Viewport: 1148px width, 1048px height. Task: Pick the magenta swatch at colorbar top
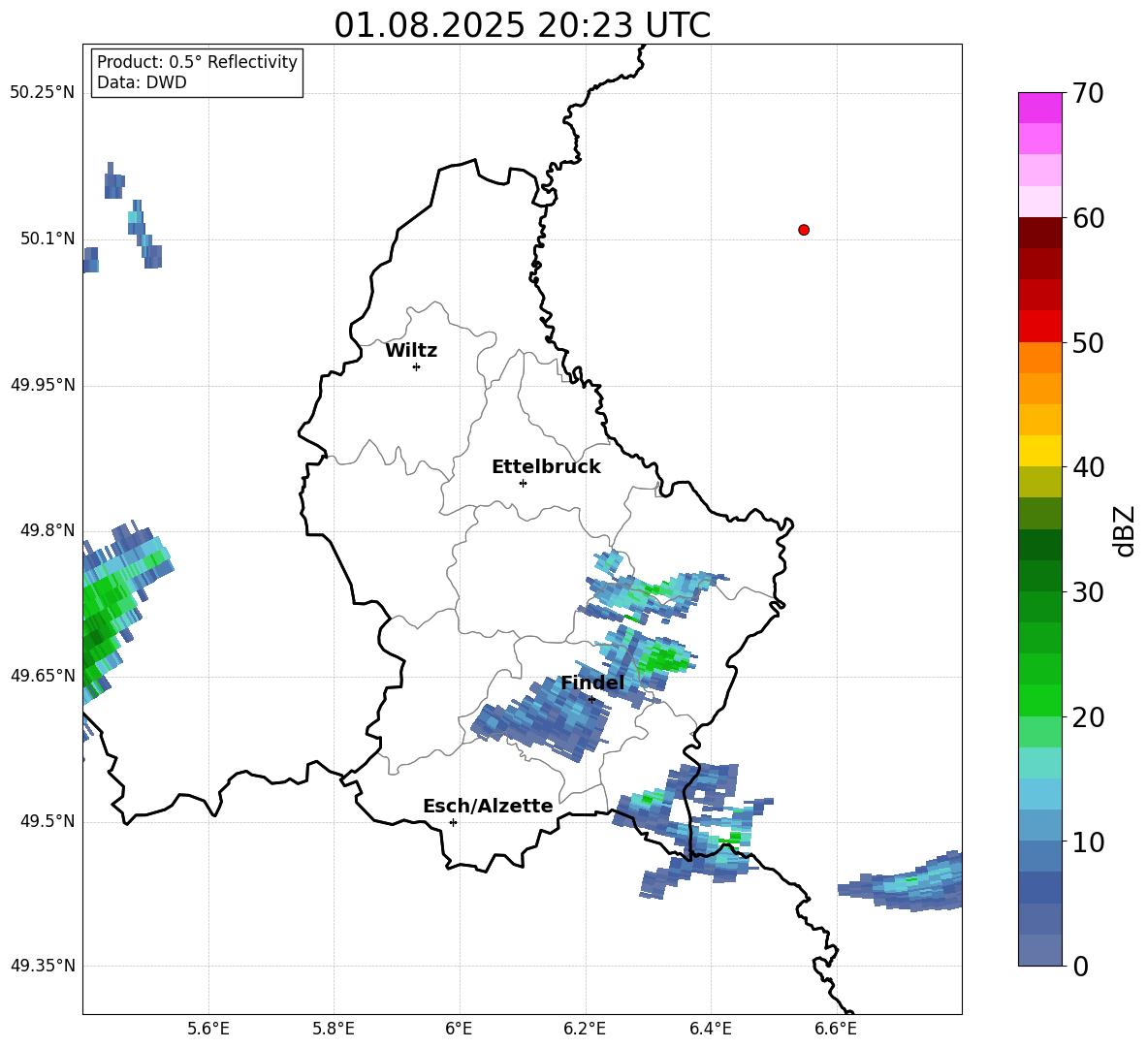coord(1039,109)
